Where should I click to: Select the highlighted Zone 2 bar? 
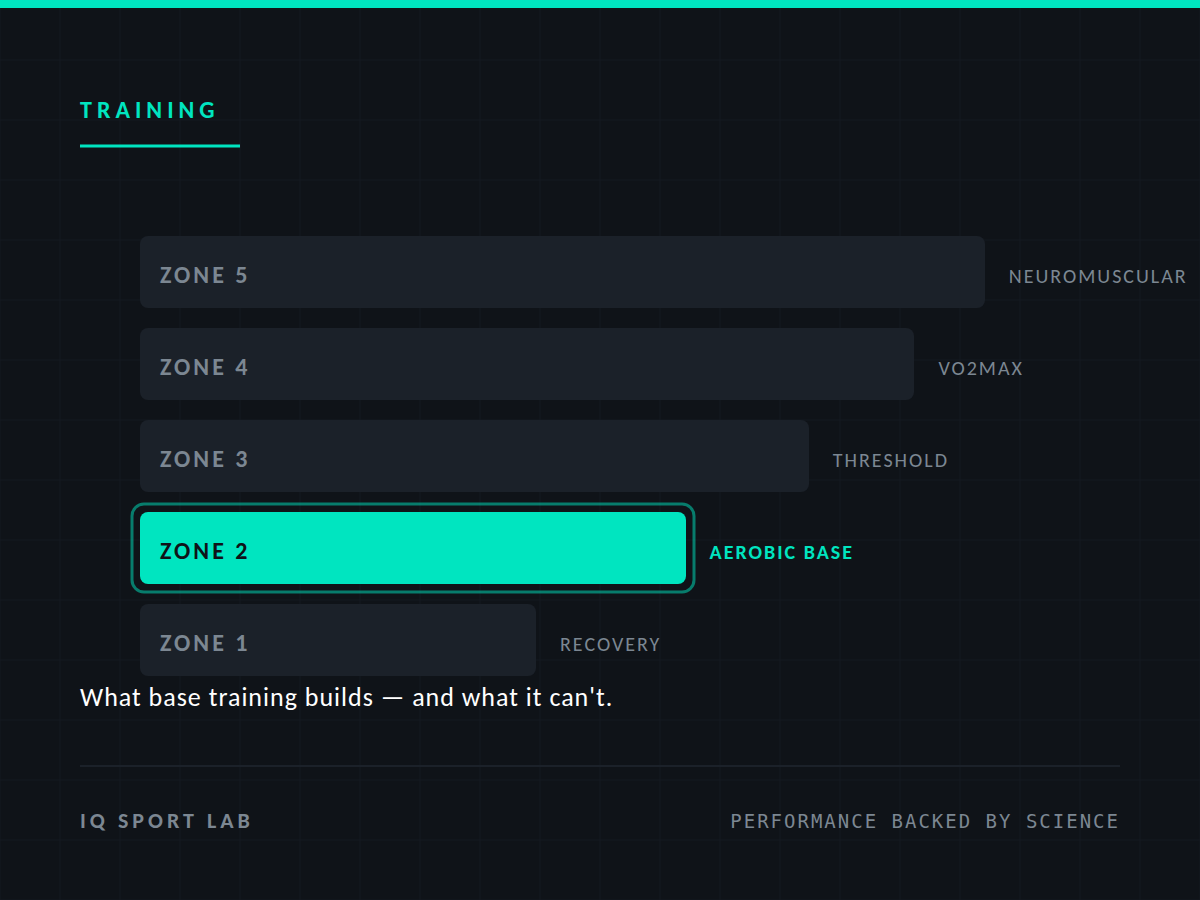pos(413,548)
